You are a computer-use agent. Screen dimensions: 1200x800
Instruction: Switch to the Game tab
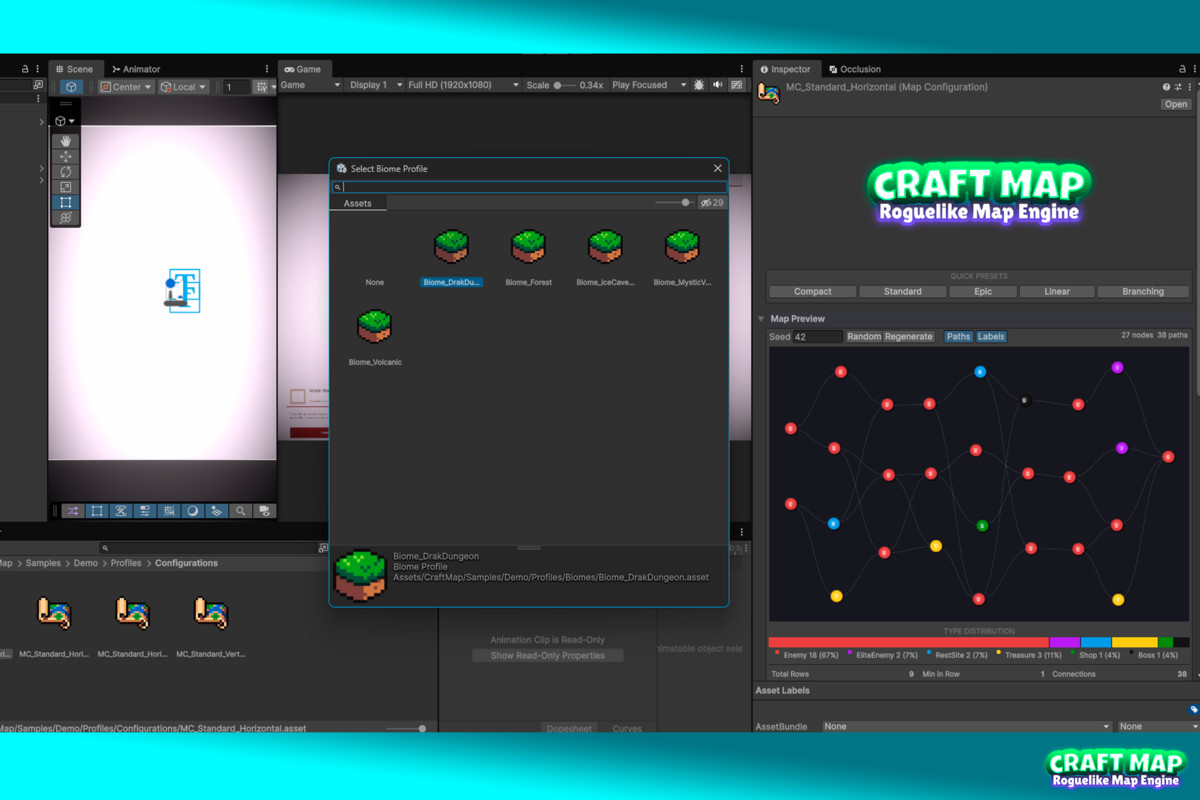[303, 69]
